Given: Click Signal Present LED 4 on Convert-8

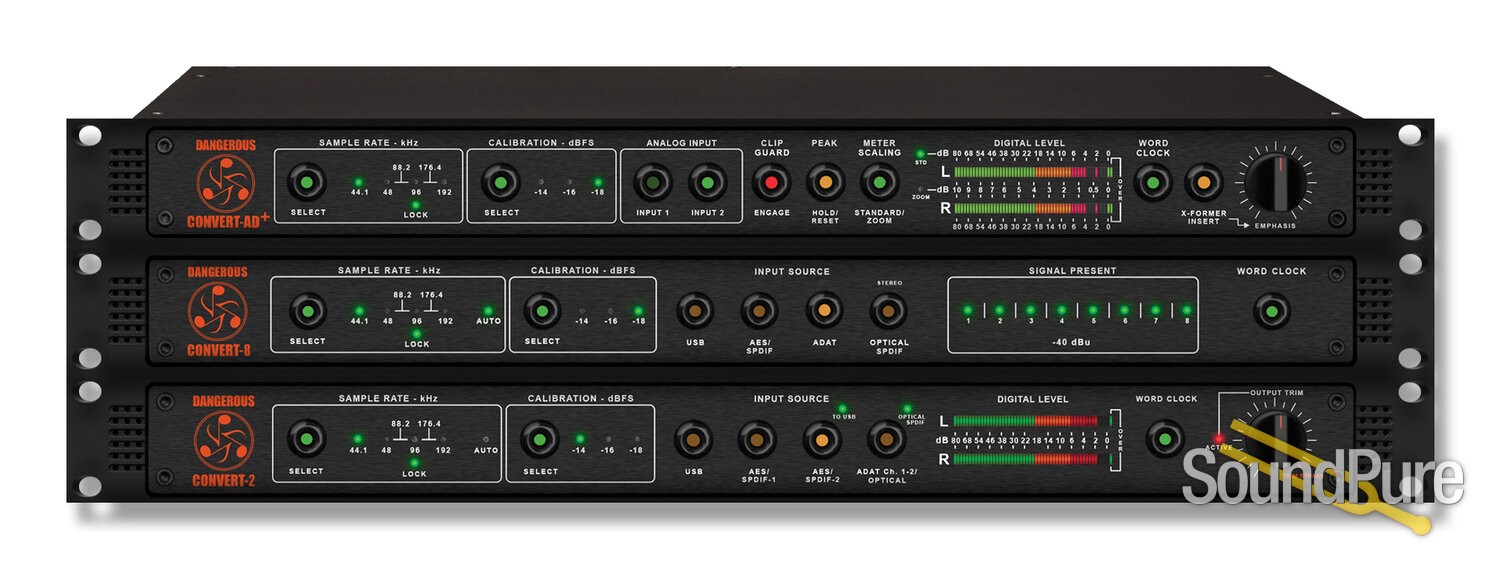Looking at the screenshot, I should [x=1061, y=310].
